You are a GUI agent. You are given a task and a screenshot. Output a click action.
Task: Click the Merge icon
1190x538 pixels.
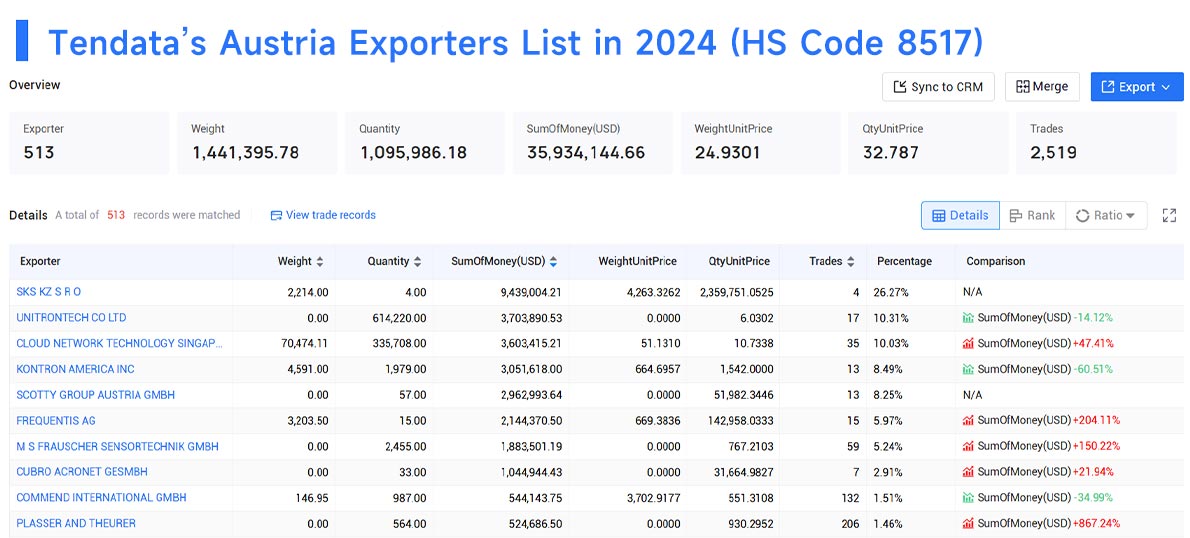point(1022,87)
